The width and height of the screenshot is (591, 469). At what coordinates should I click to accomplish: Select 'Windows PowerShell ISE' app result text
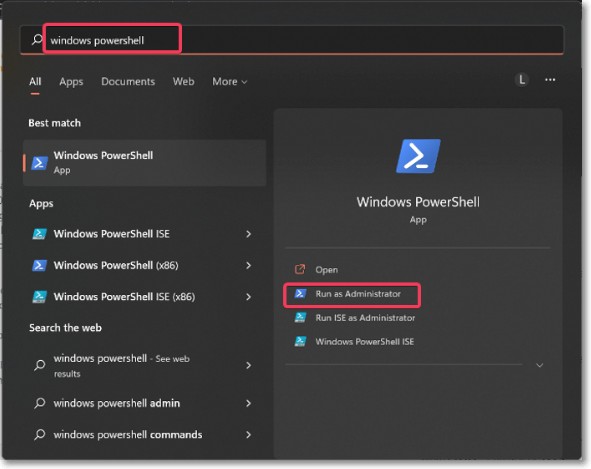click(112, 234)
